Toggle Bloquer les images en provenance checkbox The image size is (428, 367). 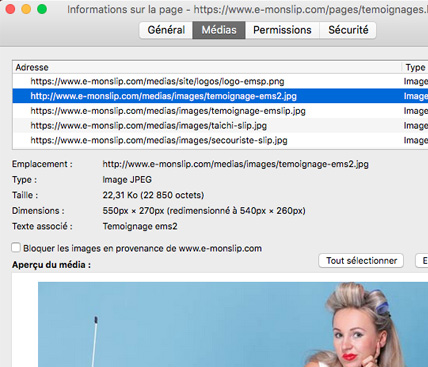click(x=16, y=248)
